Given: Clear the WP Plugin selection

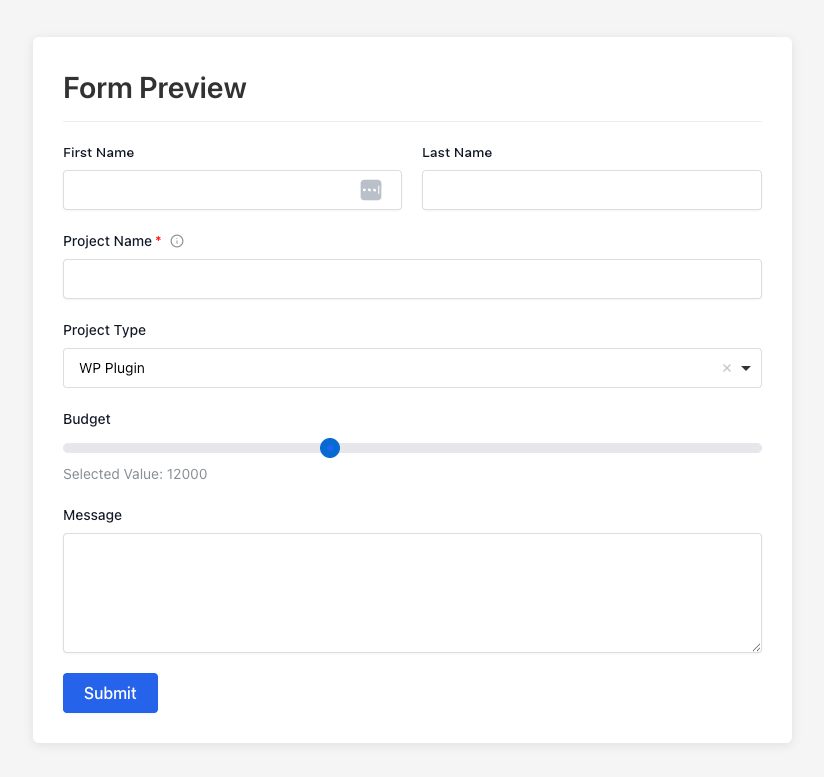Looking at the screenshot, I should [x=727, y=368].
